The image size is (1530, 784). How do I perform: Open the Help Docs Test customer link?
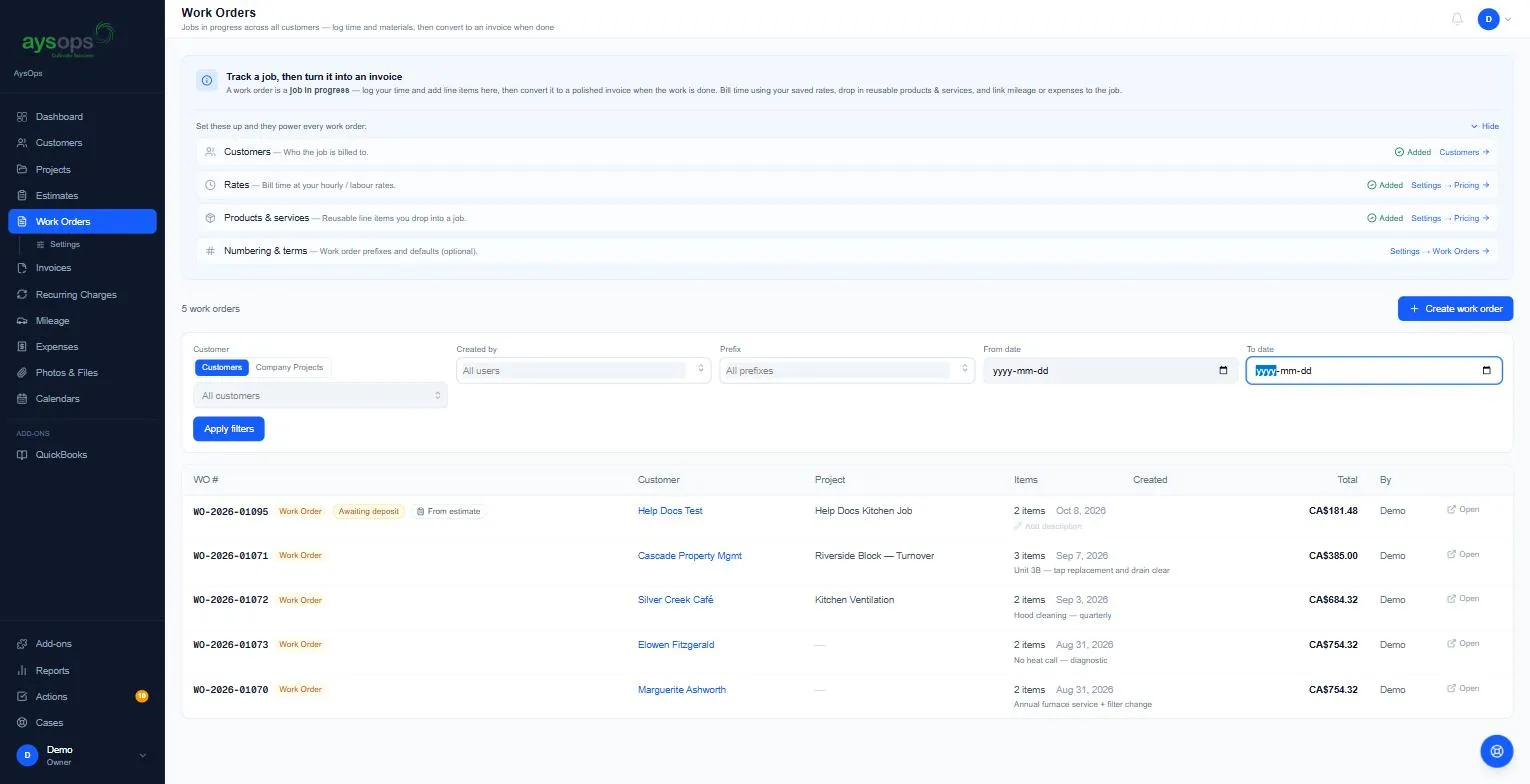tap(670, 511)
